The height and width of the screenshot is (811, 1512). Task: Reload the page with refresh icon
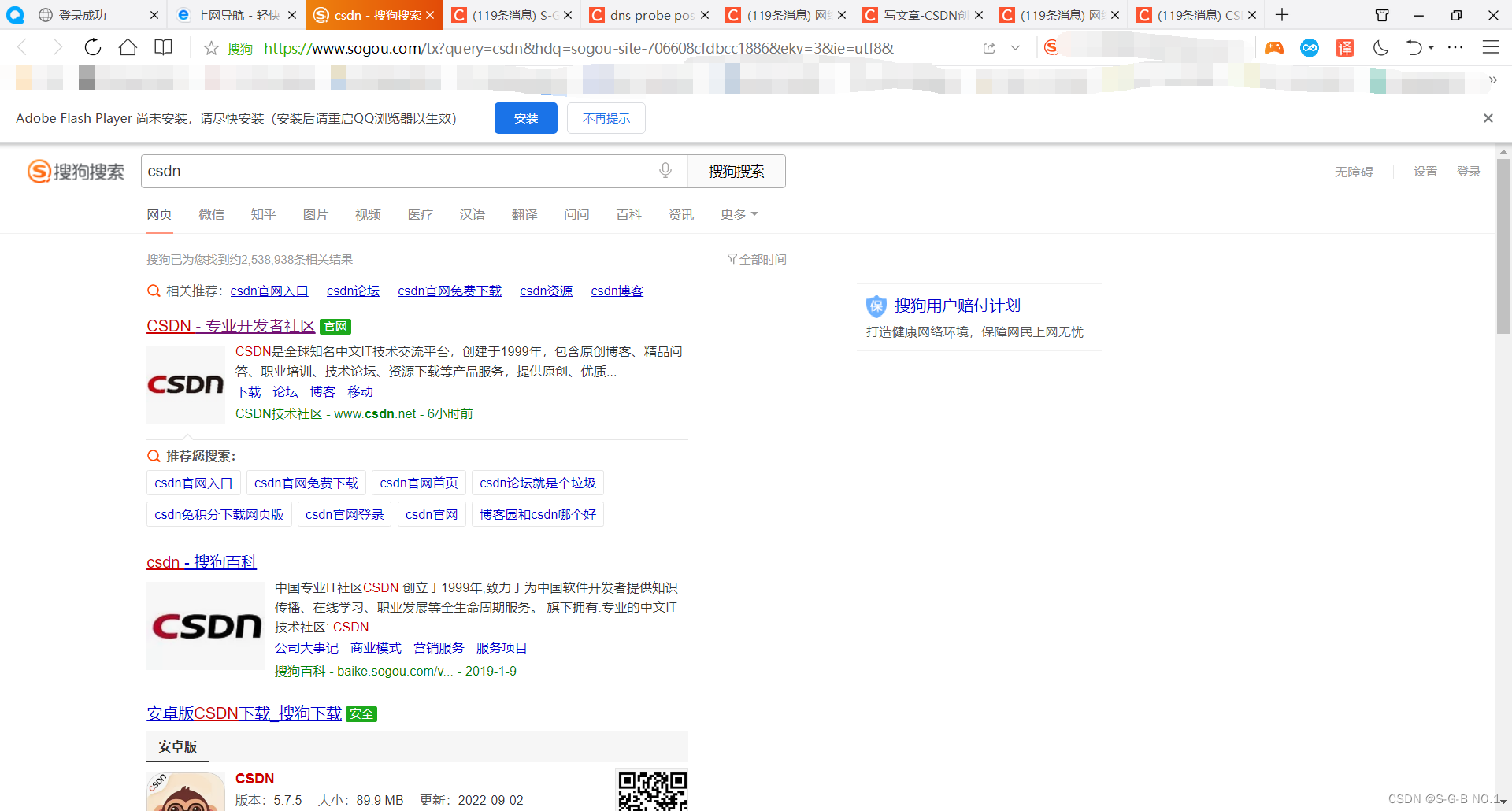[93, 47]
